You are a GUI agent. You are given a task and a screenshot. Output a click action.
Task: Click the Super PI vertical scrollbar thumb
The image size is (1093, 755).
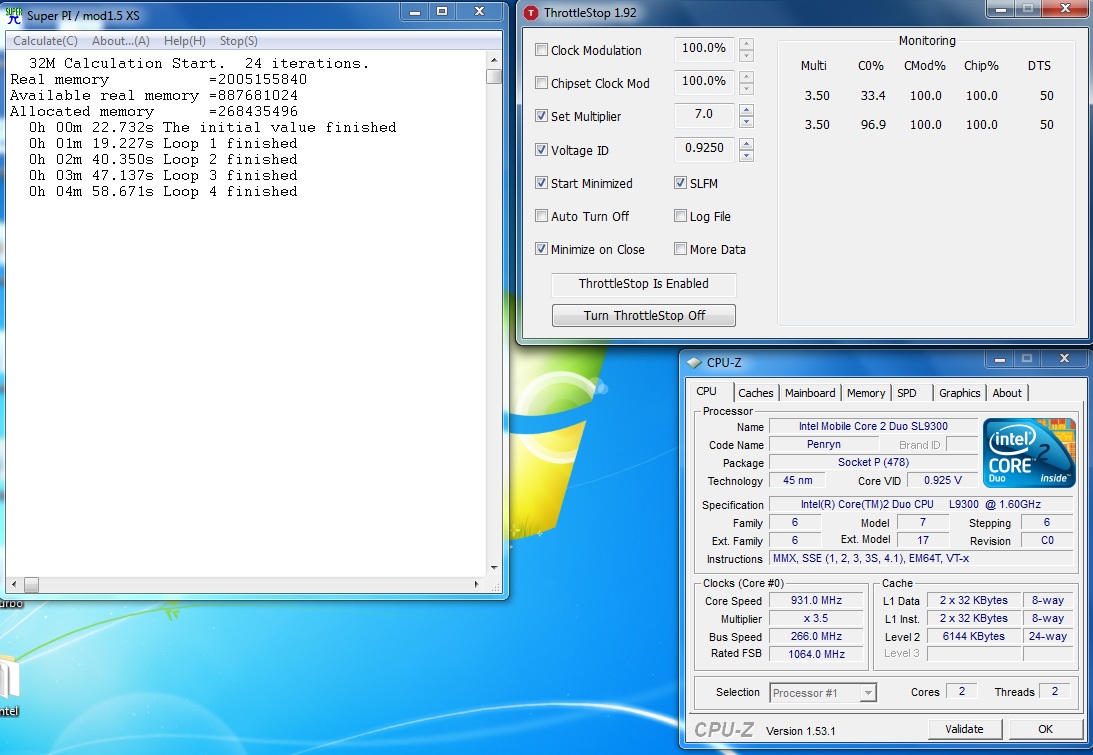point(494,76)
